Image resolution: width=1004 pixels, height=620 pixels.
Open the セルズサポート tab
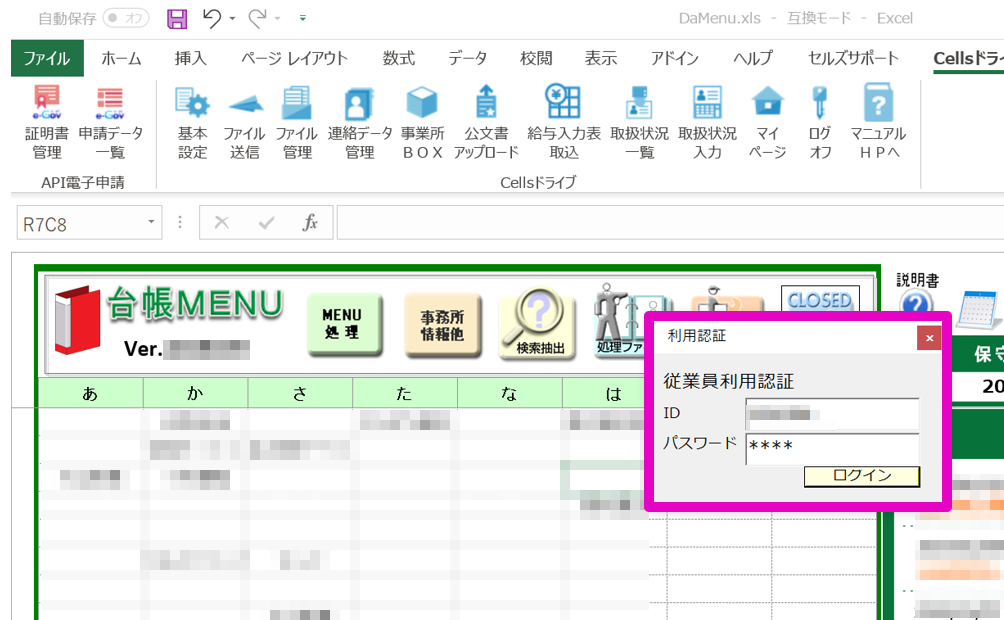point(853,58)
